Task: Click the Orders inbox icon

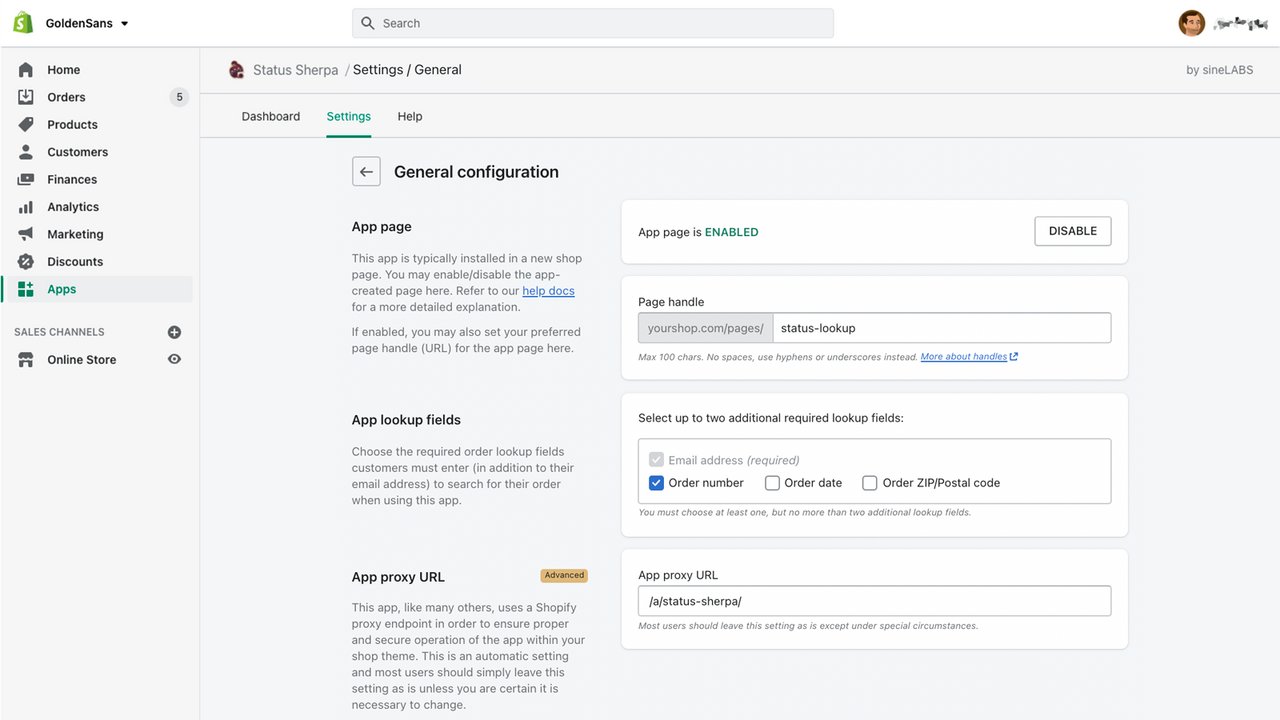Action: [26, 97]
